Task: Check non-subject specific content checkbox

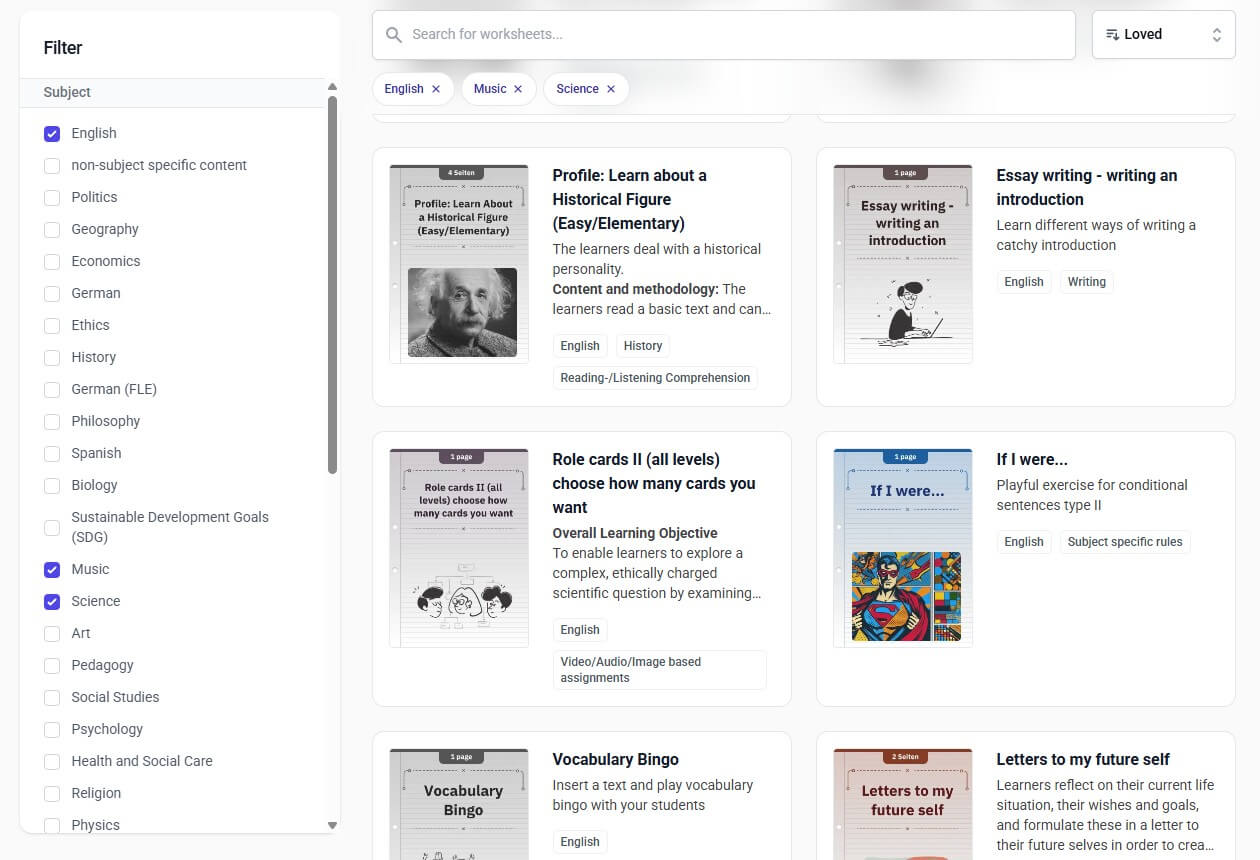Action: click(52, 165)
